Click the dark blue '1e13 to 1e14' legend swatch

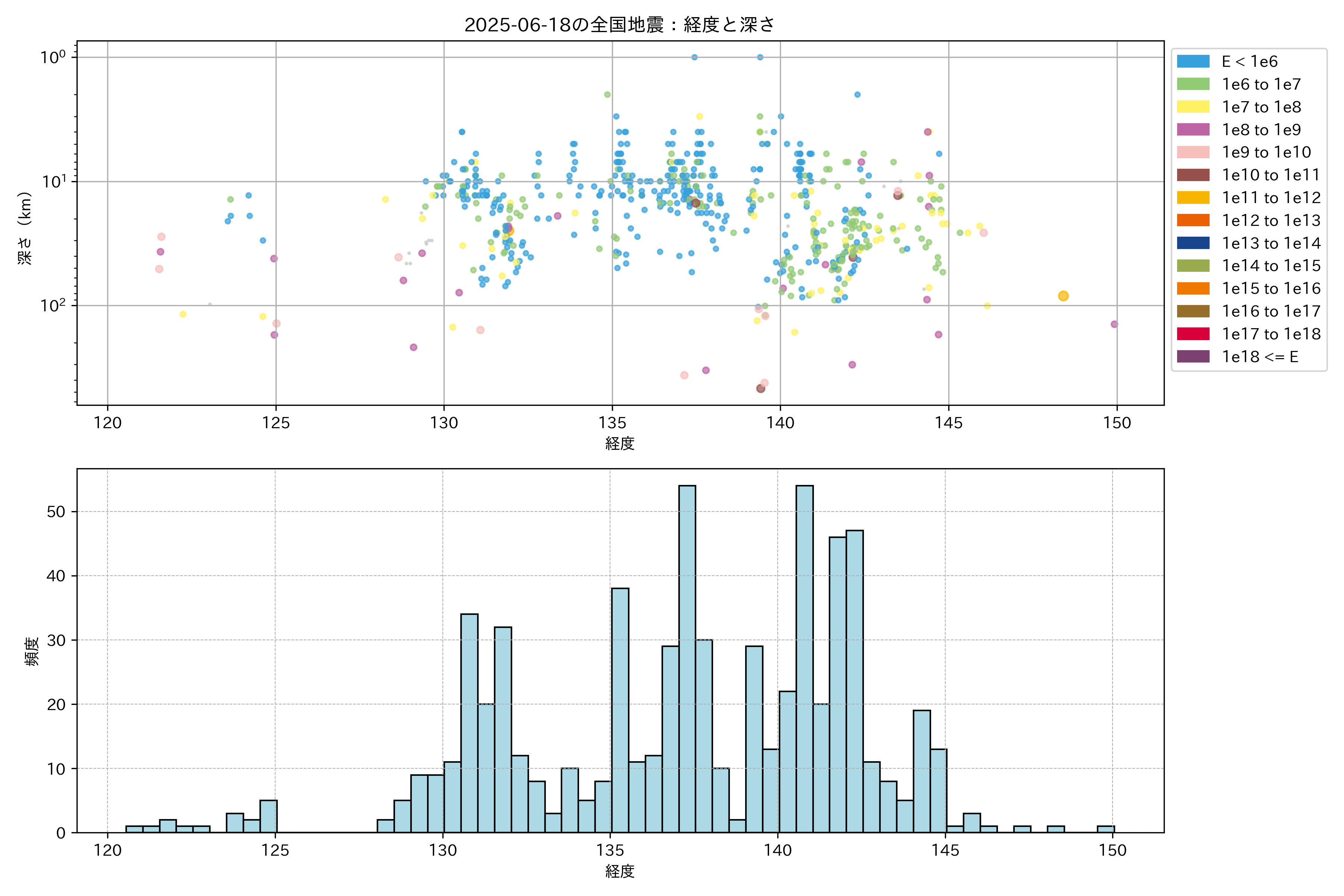1192,243
